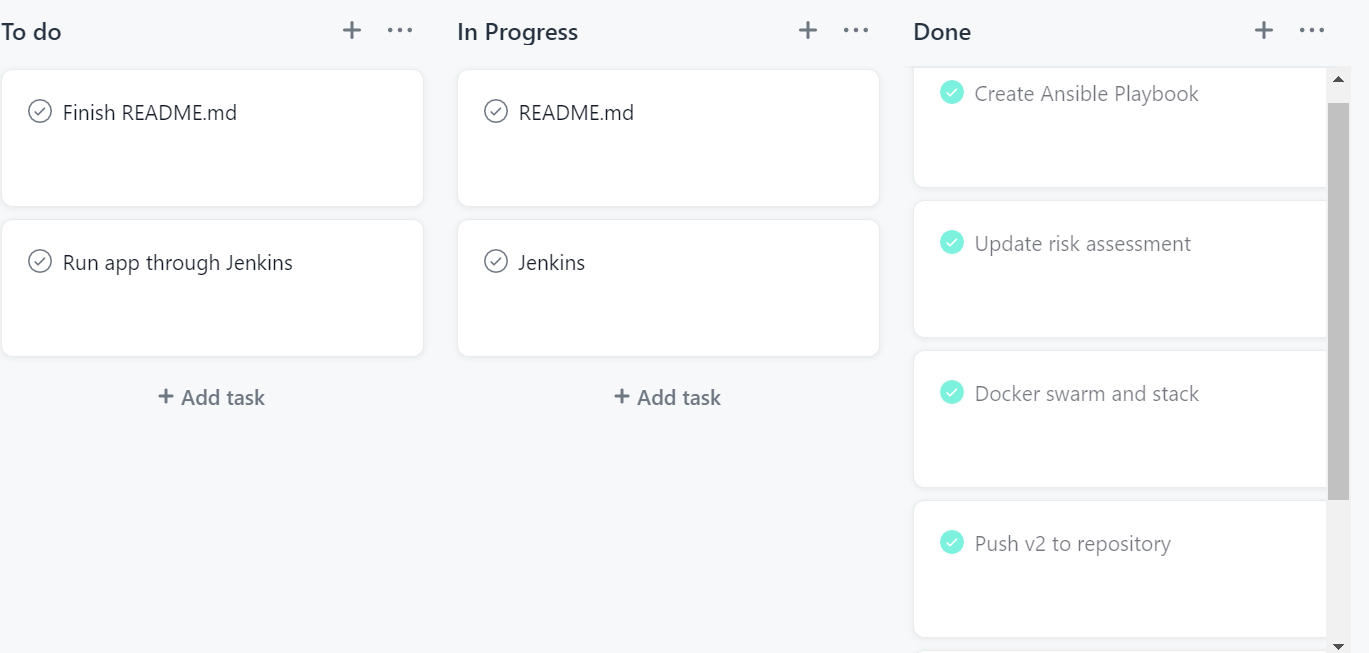Open In Progress column ellipsis menu

click(x=856, y=31)
